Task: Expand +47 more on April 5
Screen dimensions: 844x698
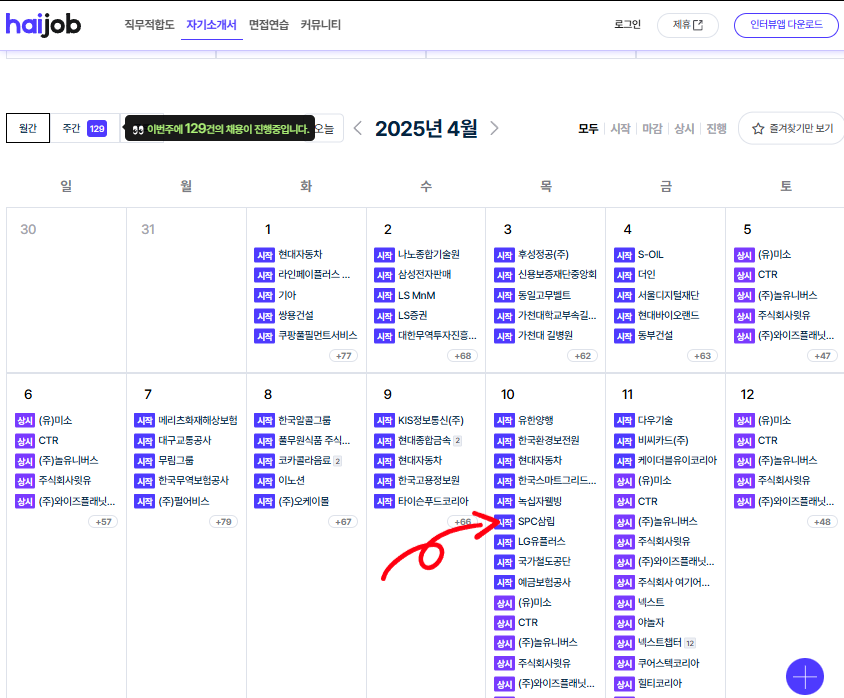Action: pyautogui.click(x=822, y=356)
